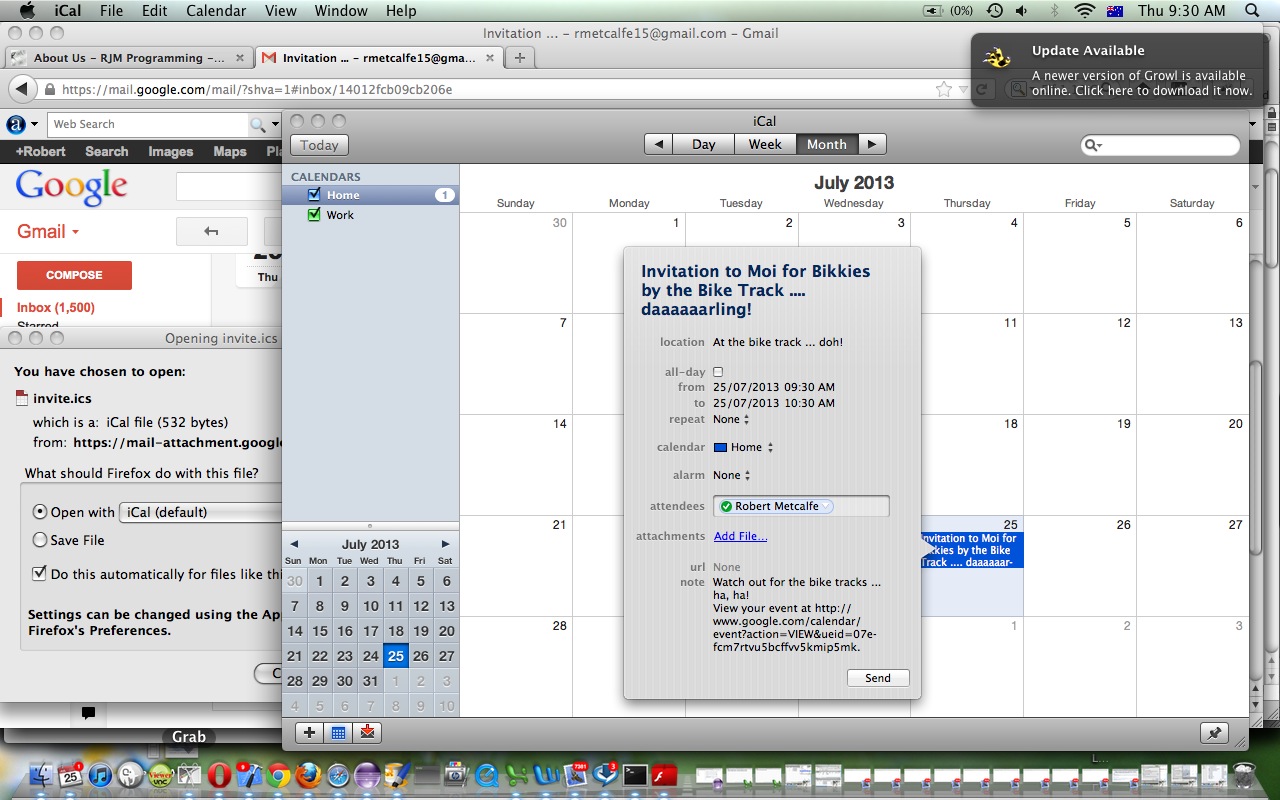
Task: Open the repeat None dropdown
Action: (731, 419)
